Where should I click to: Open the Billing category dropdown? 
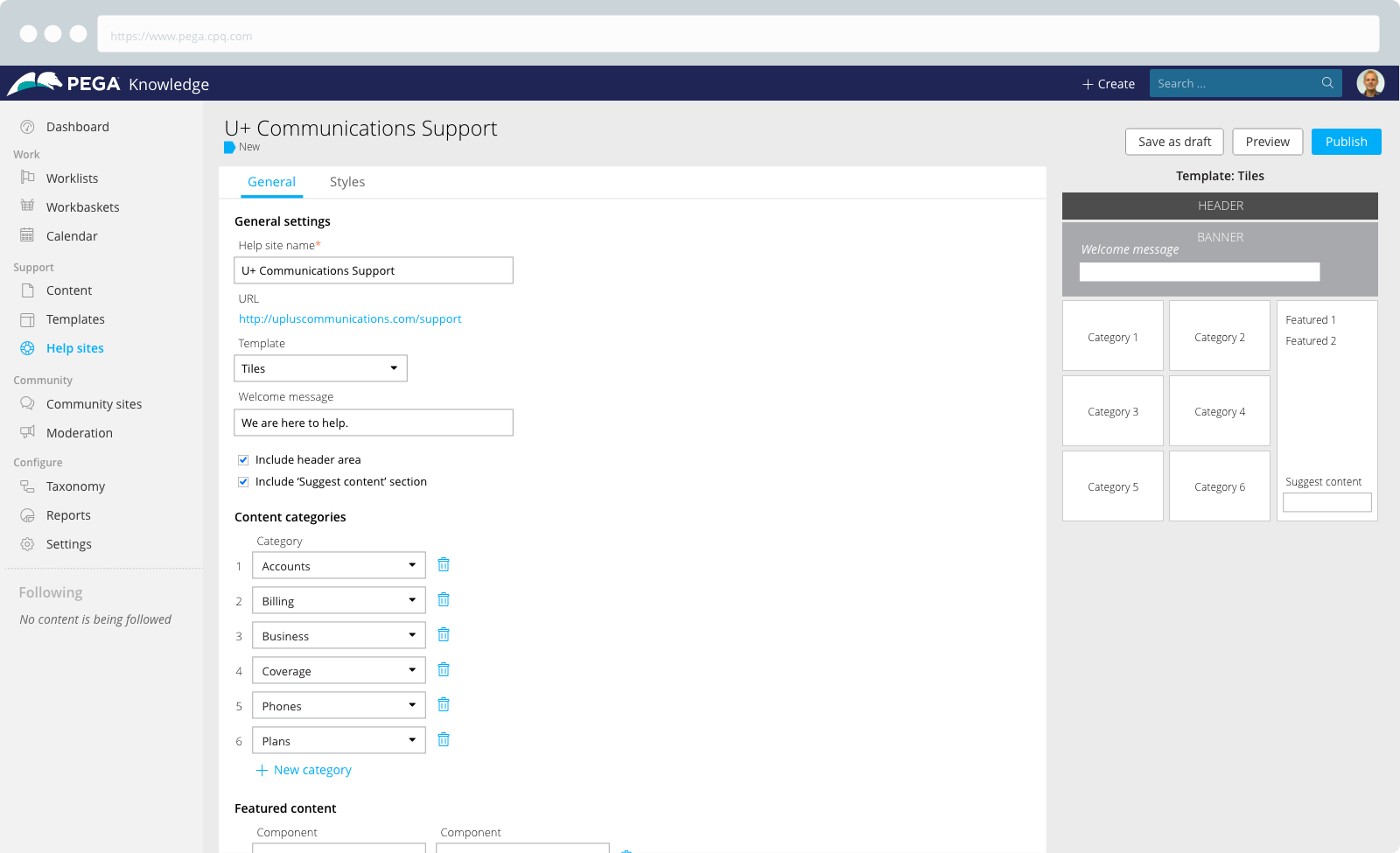[x=339, y=600]
